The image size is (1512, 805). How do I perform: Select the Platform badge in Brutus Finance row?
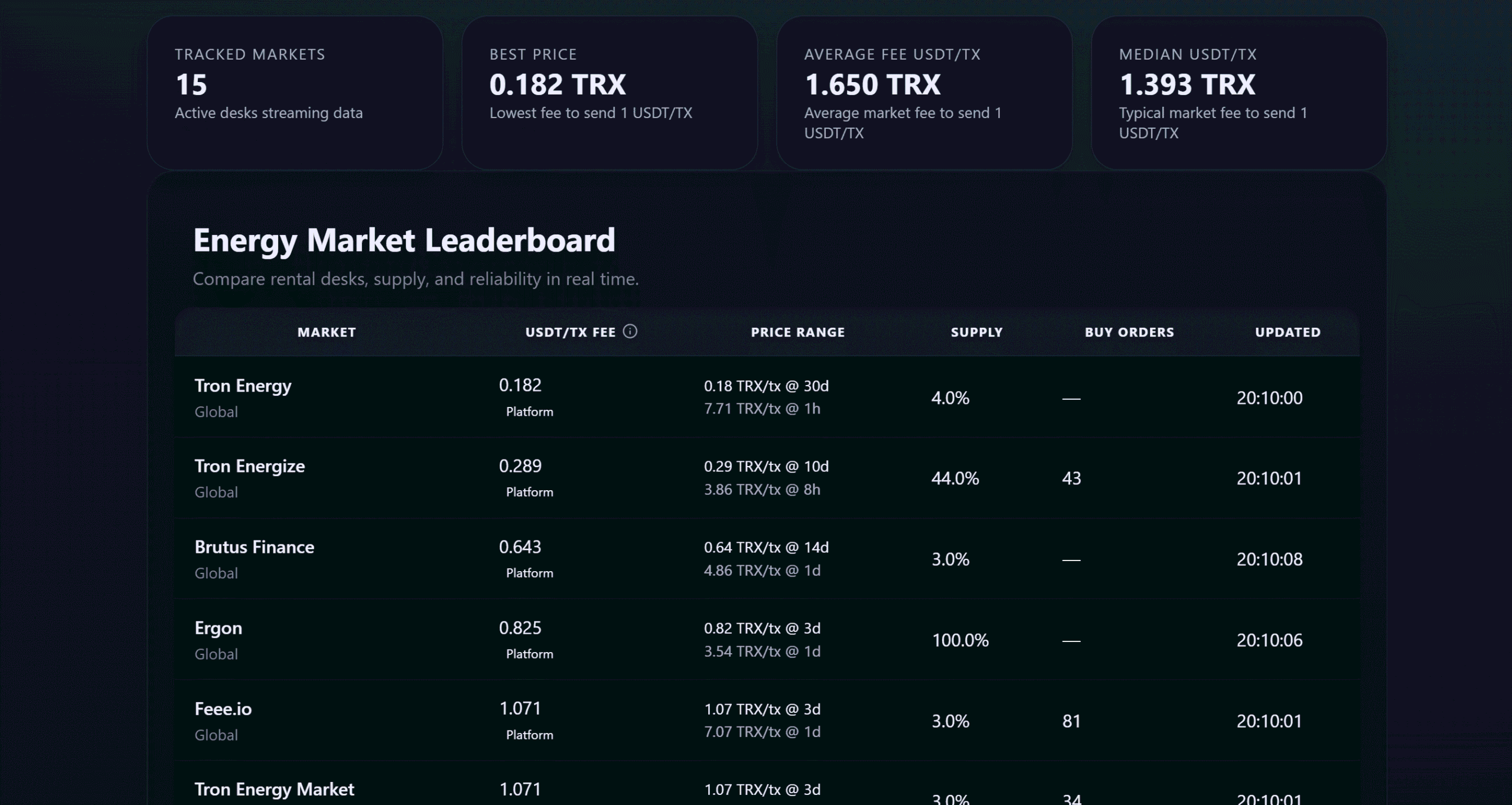click(530, 573)
